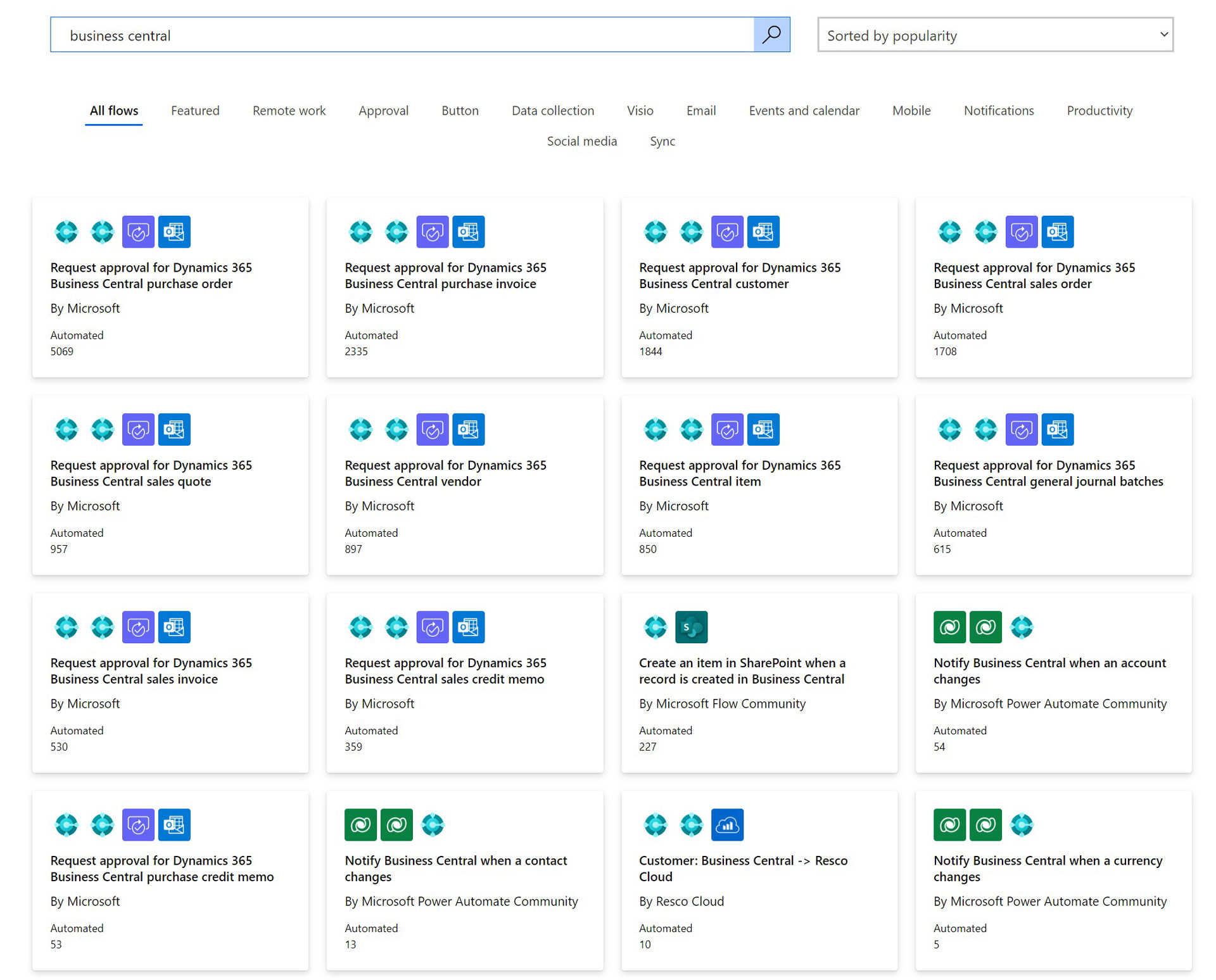Click Approvals icon on purchase order card
1216x980 pixels.
point(138,232)
